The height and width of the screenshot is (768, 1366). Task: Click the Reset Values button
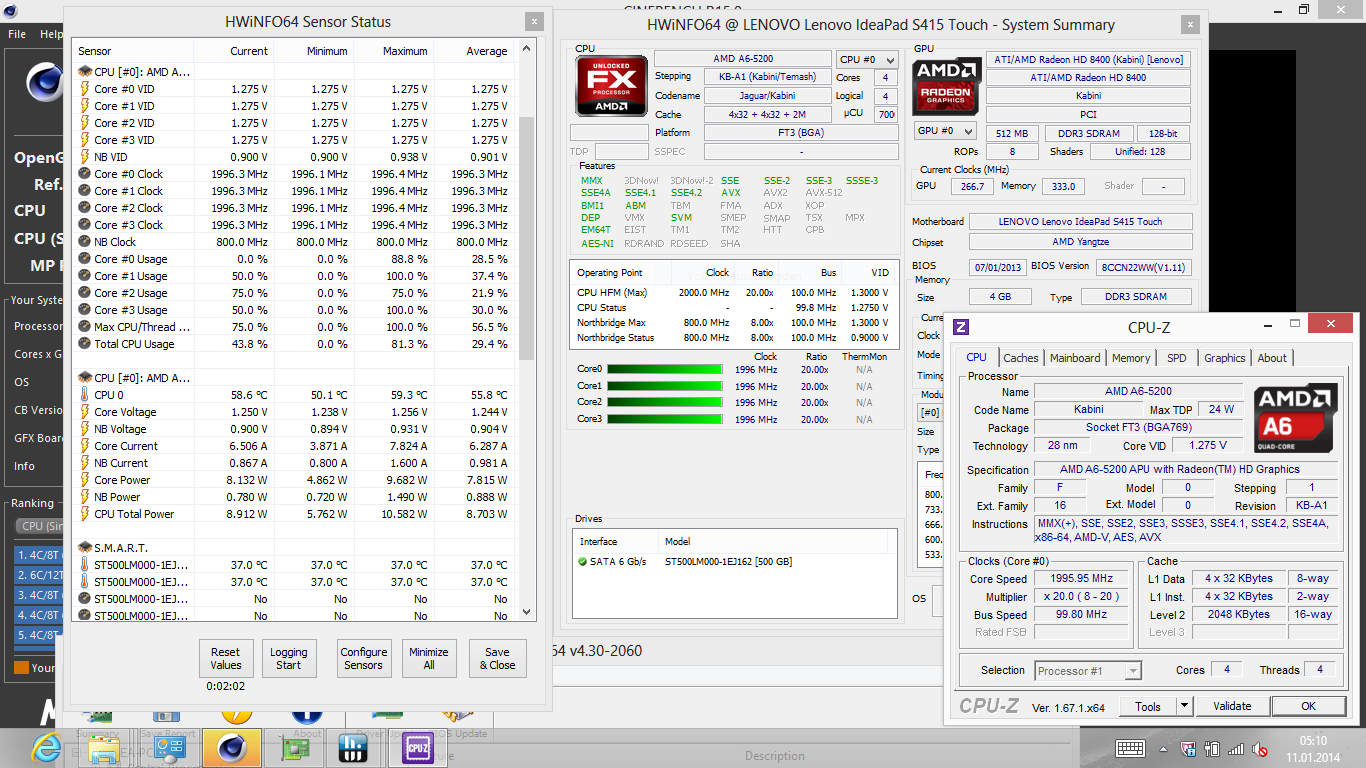pyautogui.click(x=226, y=658)
